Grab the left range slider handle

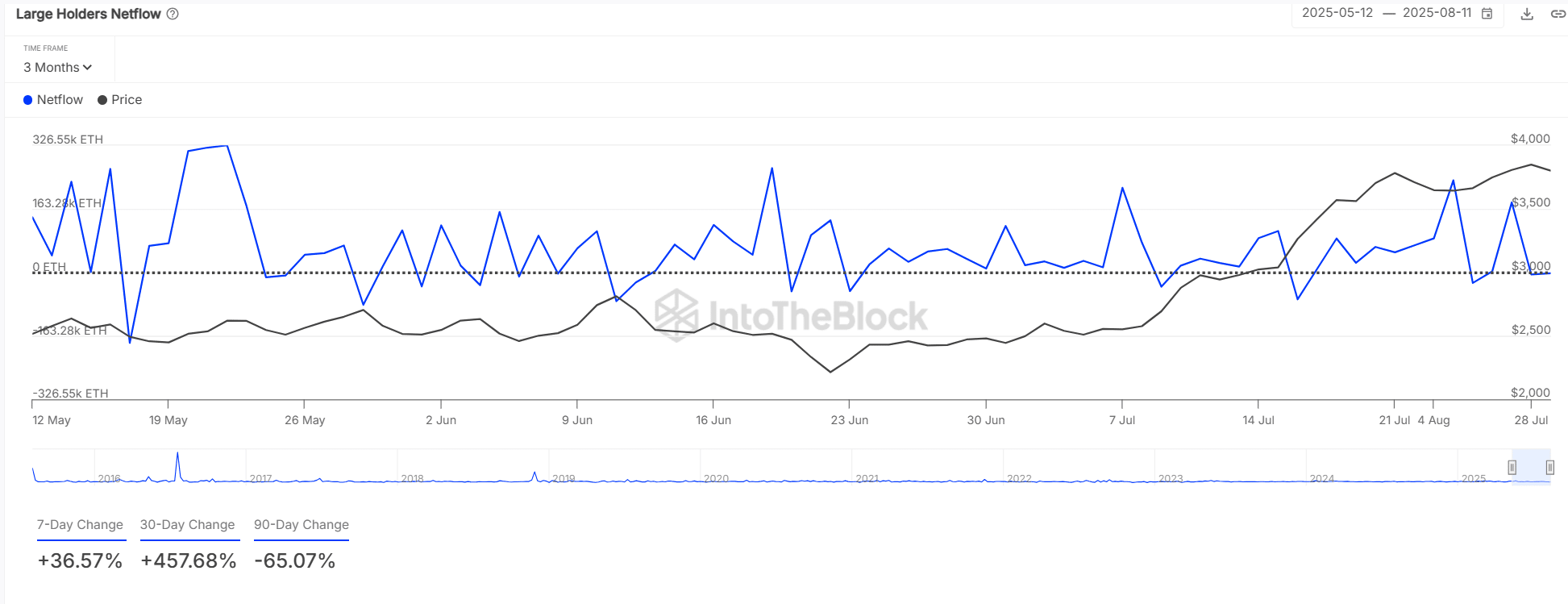[x=1512, y=468]
